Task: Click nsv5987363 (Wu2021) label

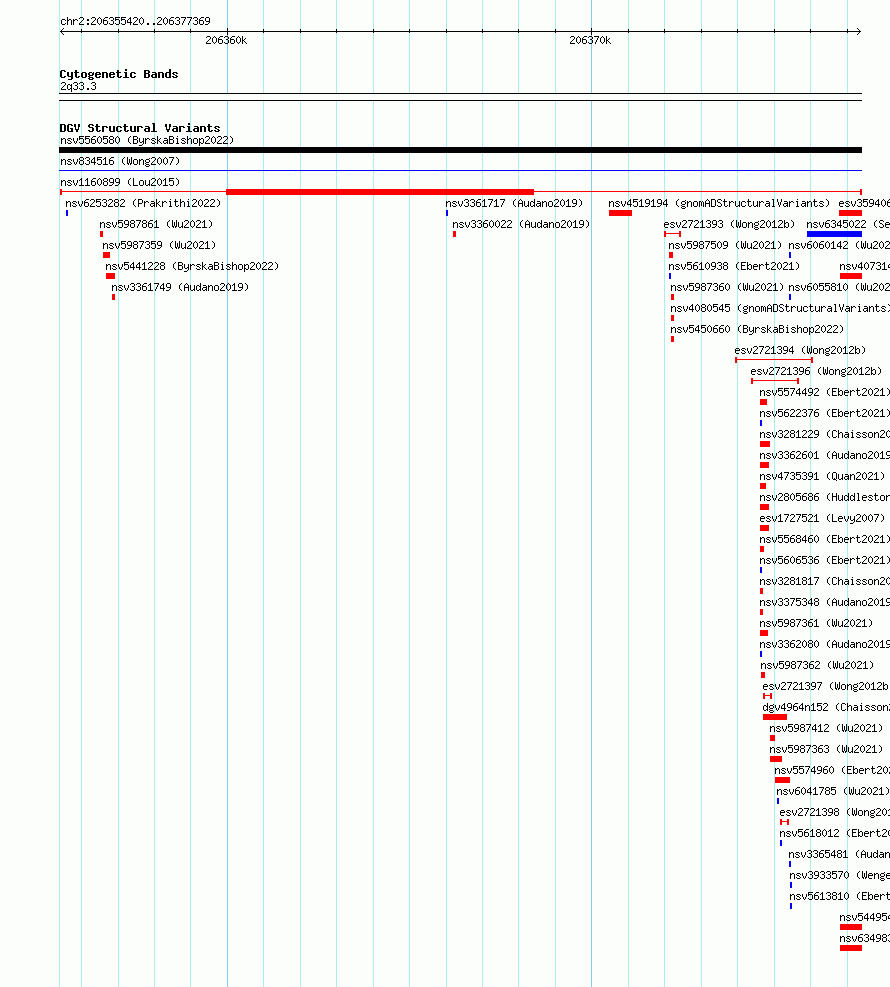Action: pos(826,749)
